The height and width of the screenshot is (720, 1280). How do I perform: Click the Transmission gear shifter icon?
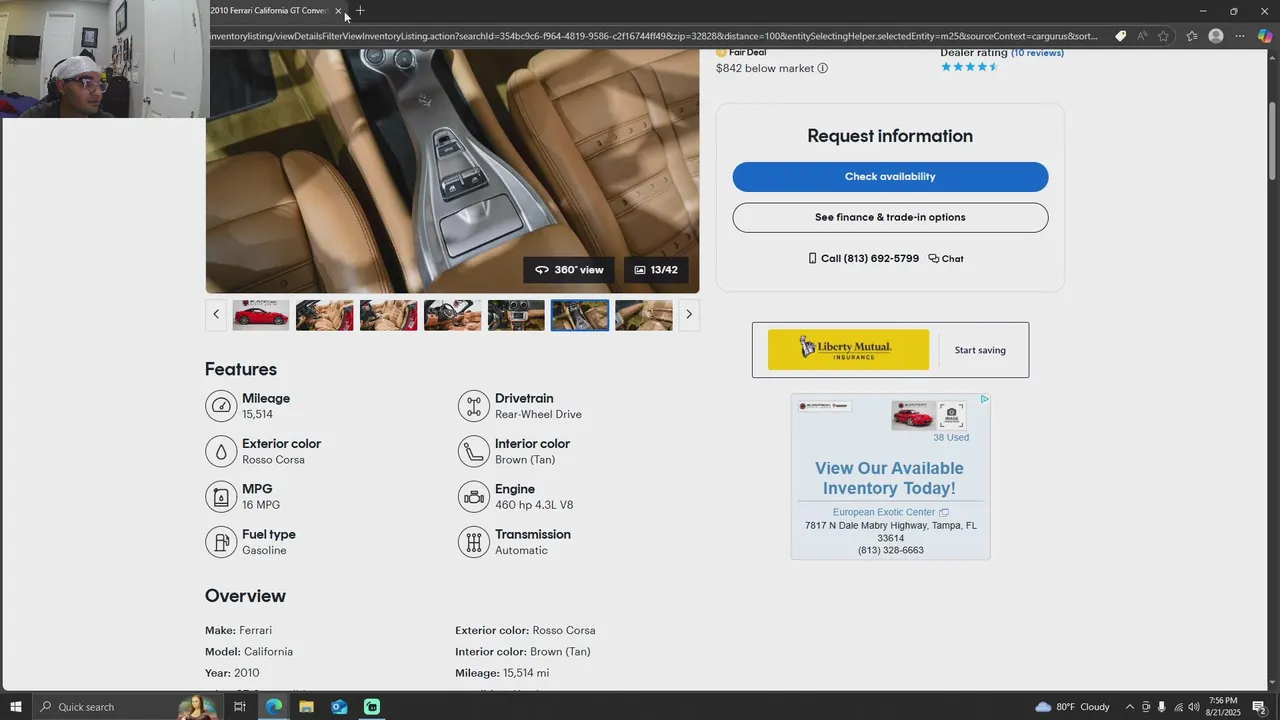pyautogui.click(x=473, y=542)
